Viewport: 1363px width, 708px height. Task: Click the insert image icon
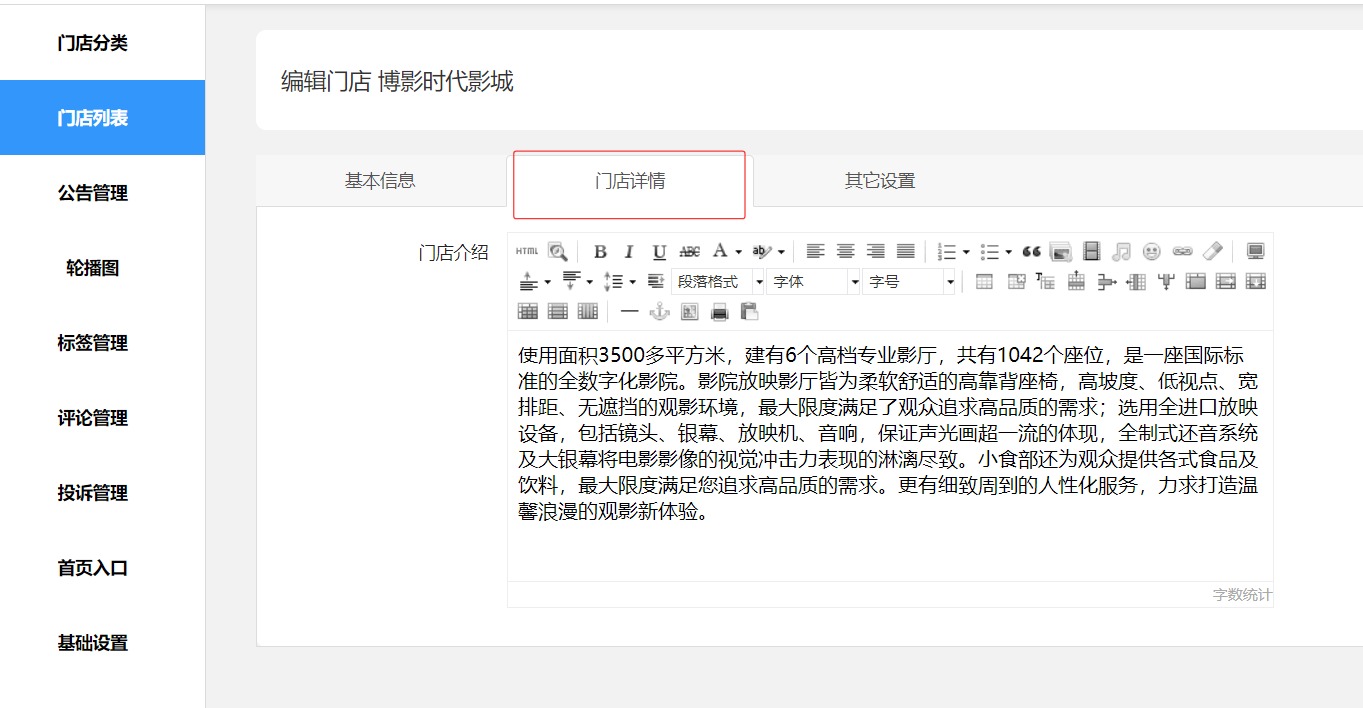click(1061, 252)
